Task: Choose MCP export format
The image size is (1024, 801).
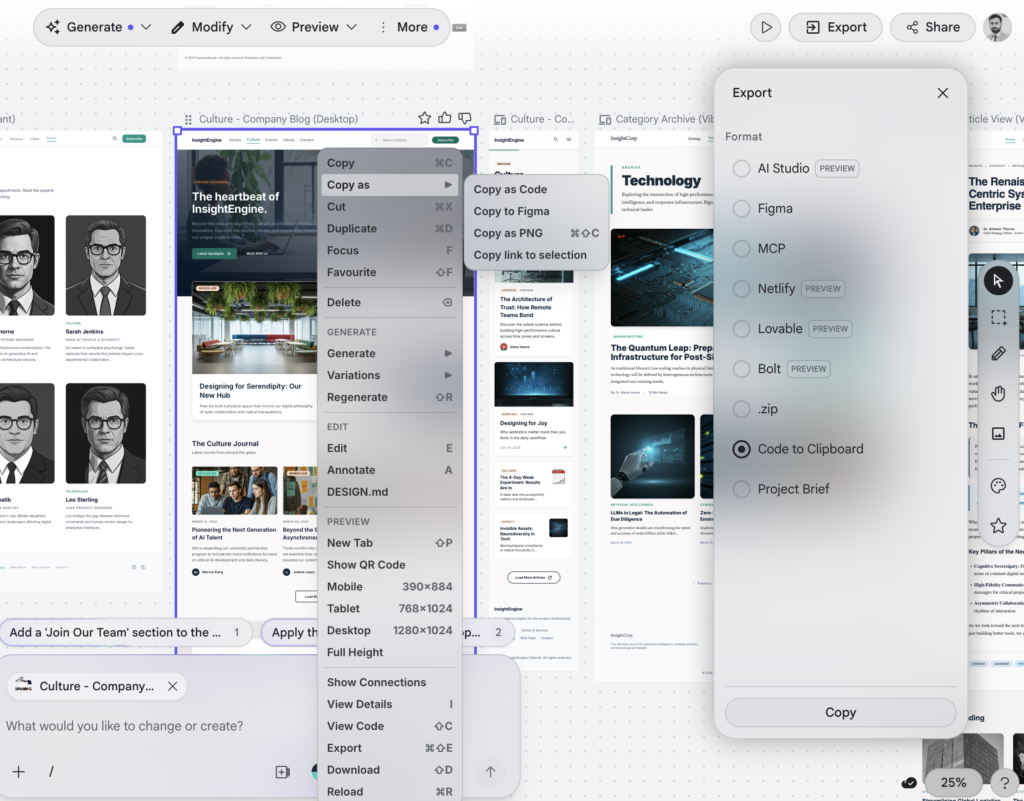Action: pyautogui.click(x=741, y=249)
